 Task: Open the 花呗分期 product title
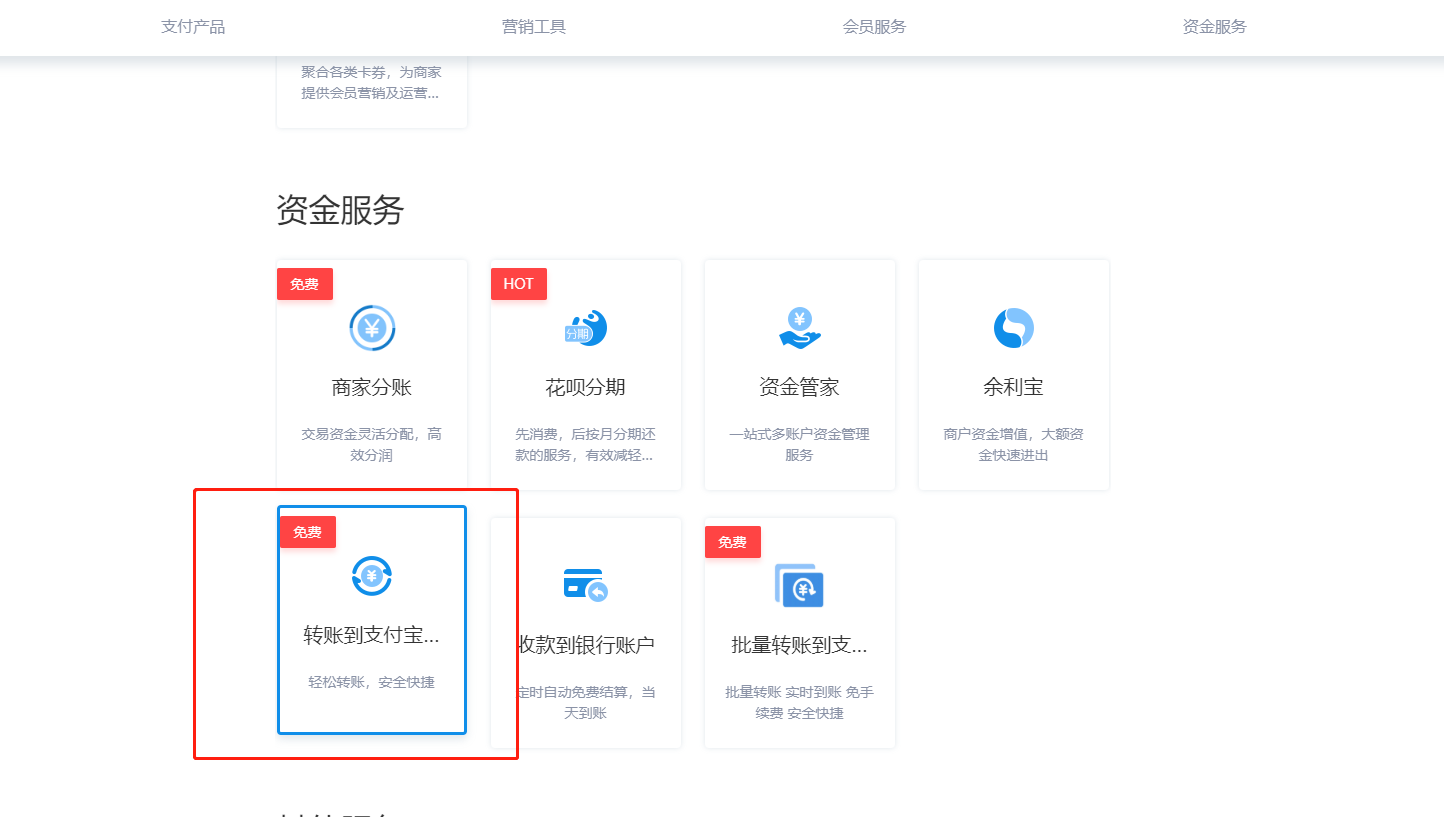click(586, 388)
